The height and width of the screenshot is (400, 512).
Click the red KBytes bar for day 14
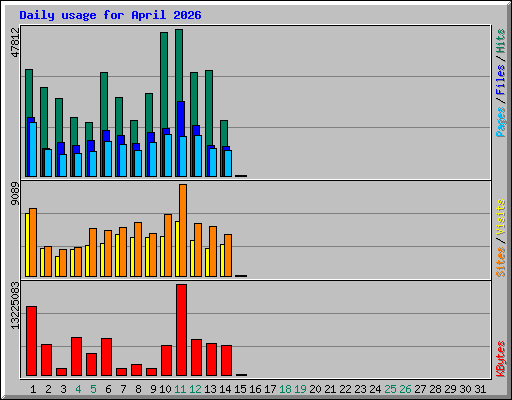(x=226, y=361)
